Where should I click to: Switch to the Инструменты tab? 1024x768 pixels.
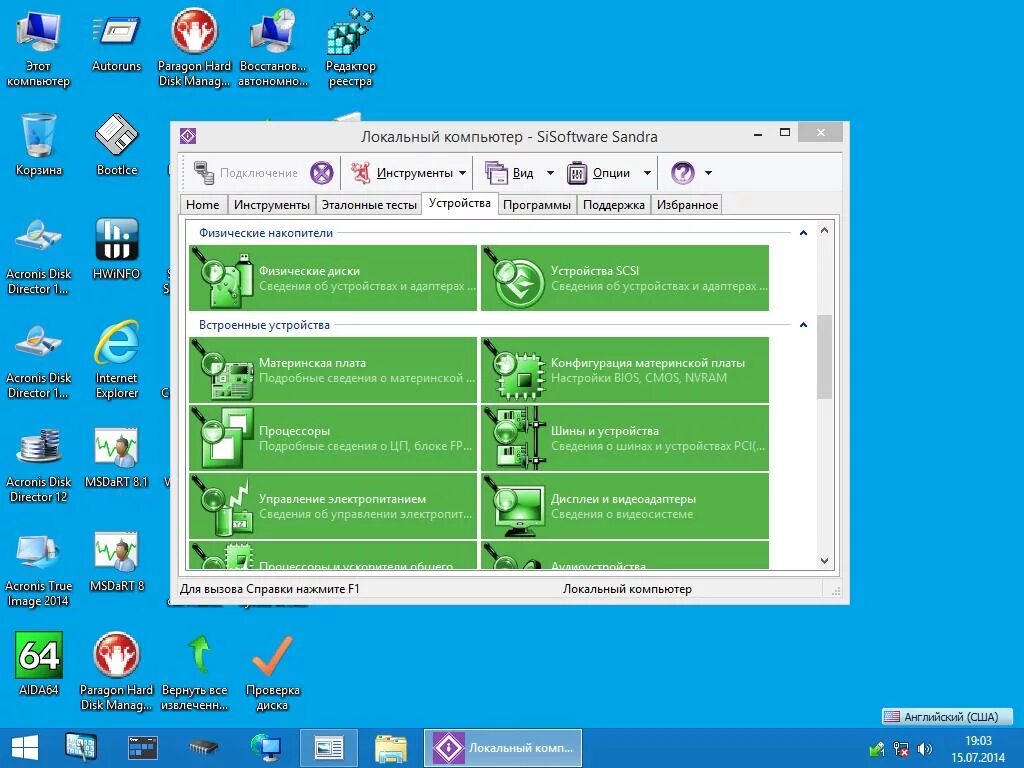(x=272, y=205)
